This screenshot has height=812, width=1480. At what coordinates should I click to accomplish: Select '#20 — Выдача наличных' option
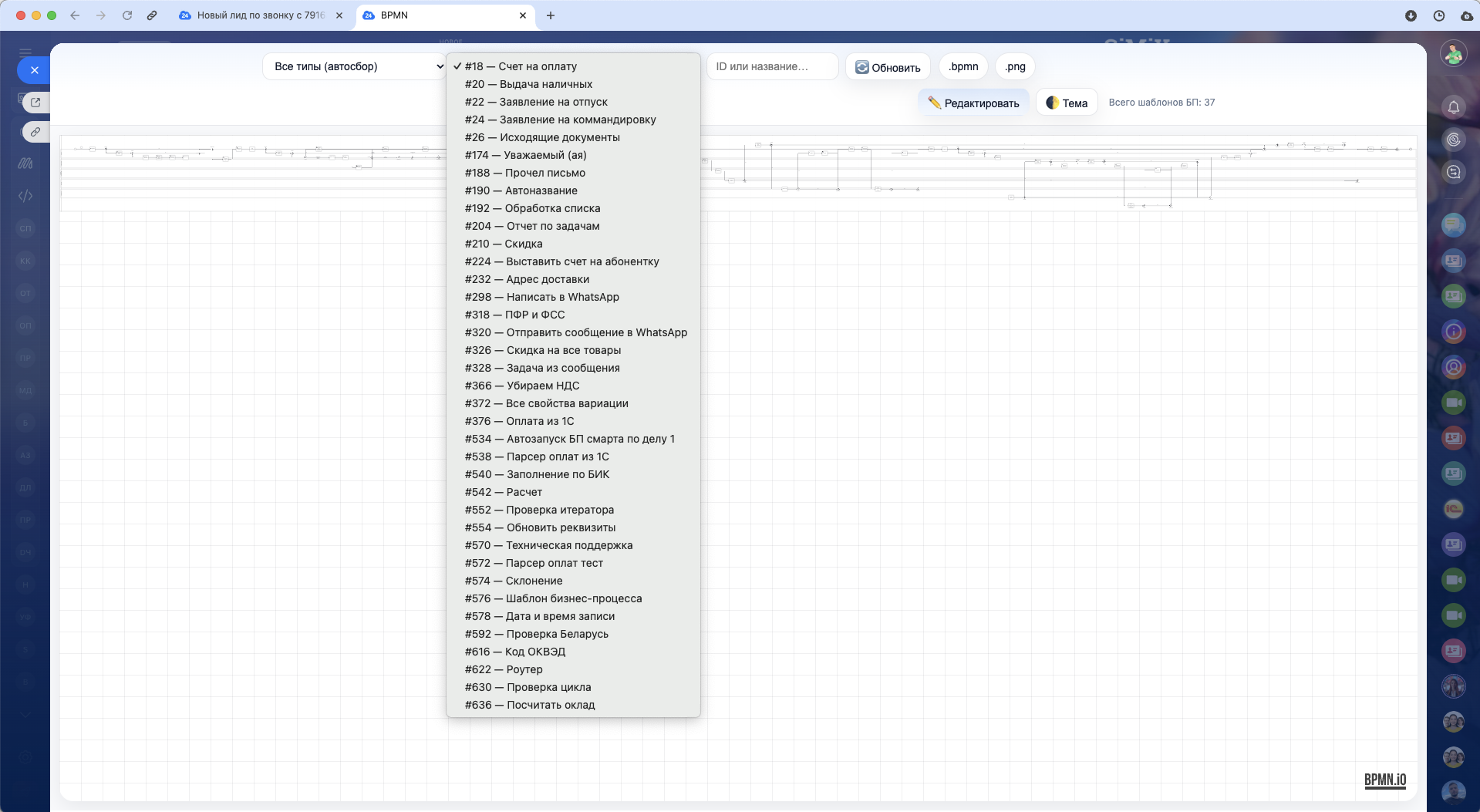coord(573,84)
